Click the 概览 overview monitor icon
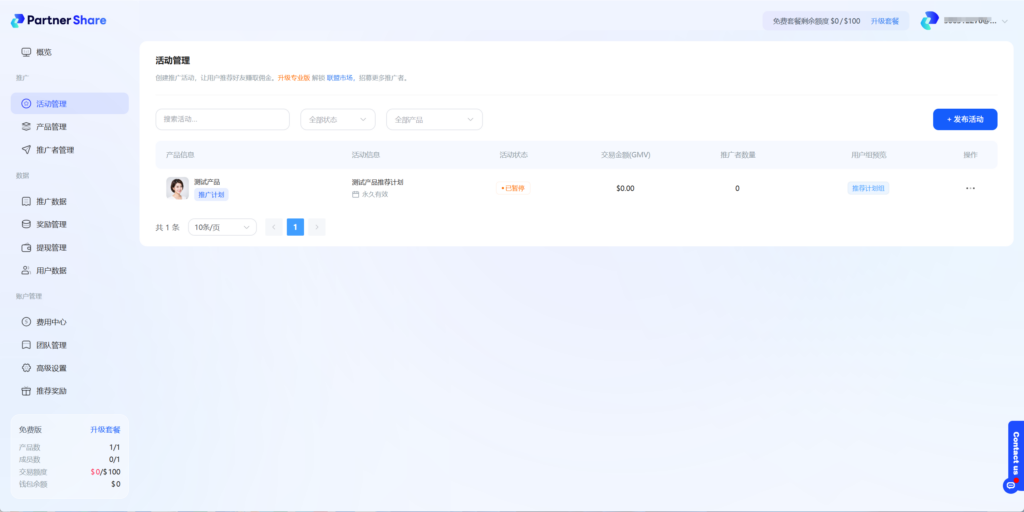 click(x=26, y=52)
